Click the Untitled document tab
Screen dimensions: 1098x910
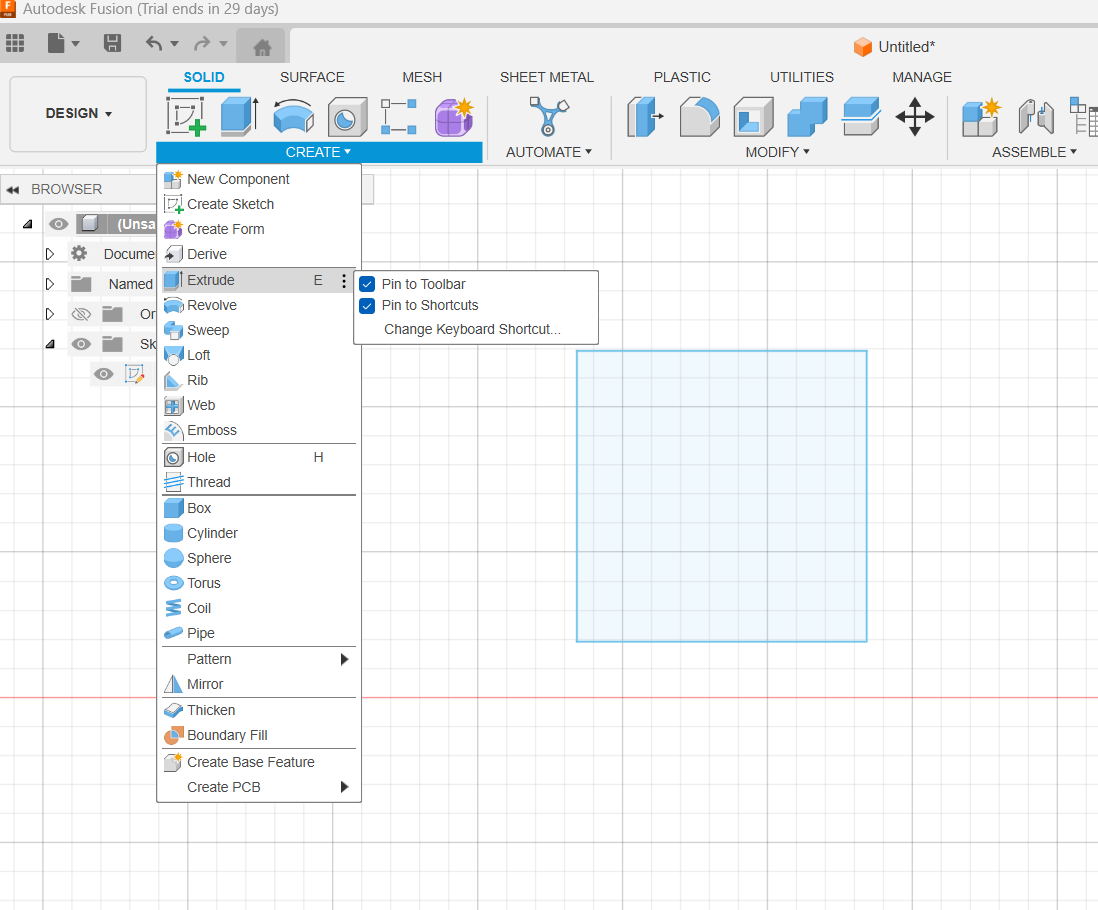[895, 47]
